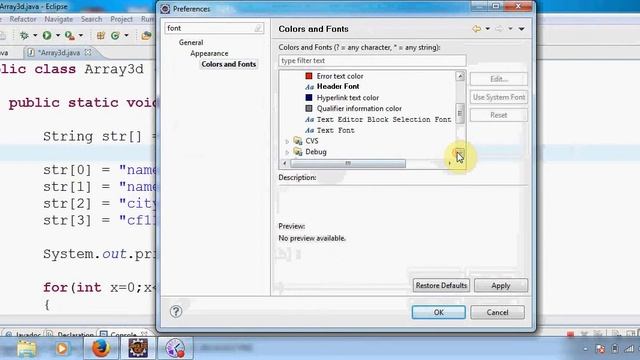Click the back navigation arrow in Preferences

coord(476,29)
